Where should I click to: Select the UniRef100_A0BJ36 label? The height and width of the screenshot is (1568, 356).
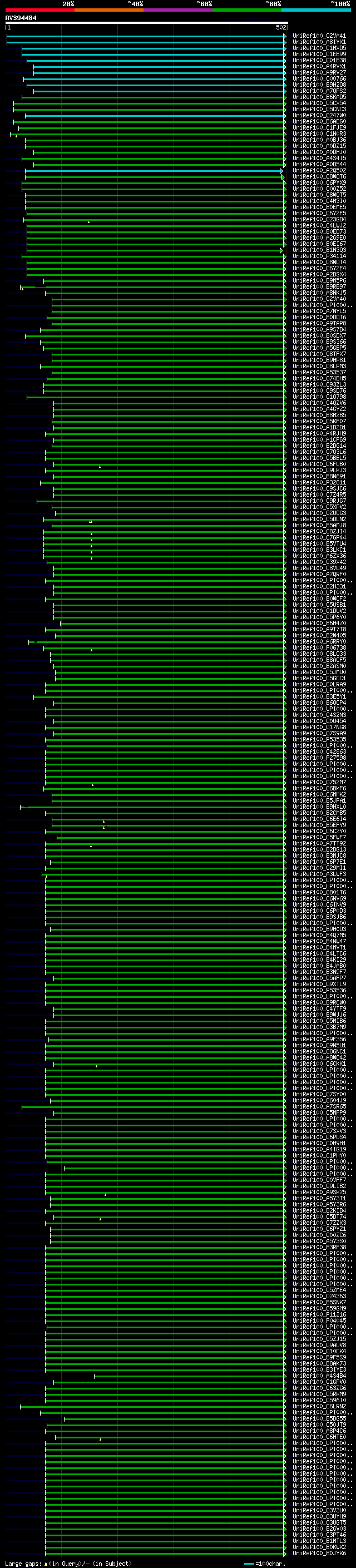point(319,140)
